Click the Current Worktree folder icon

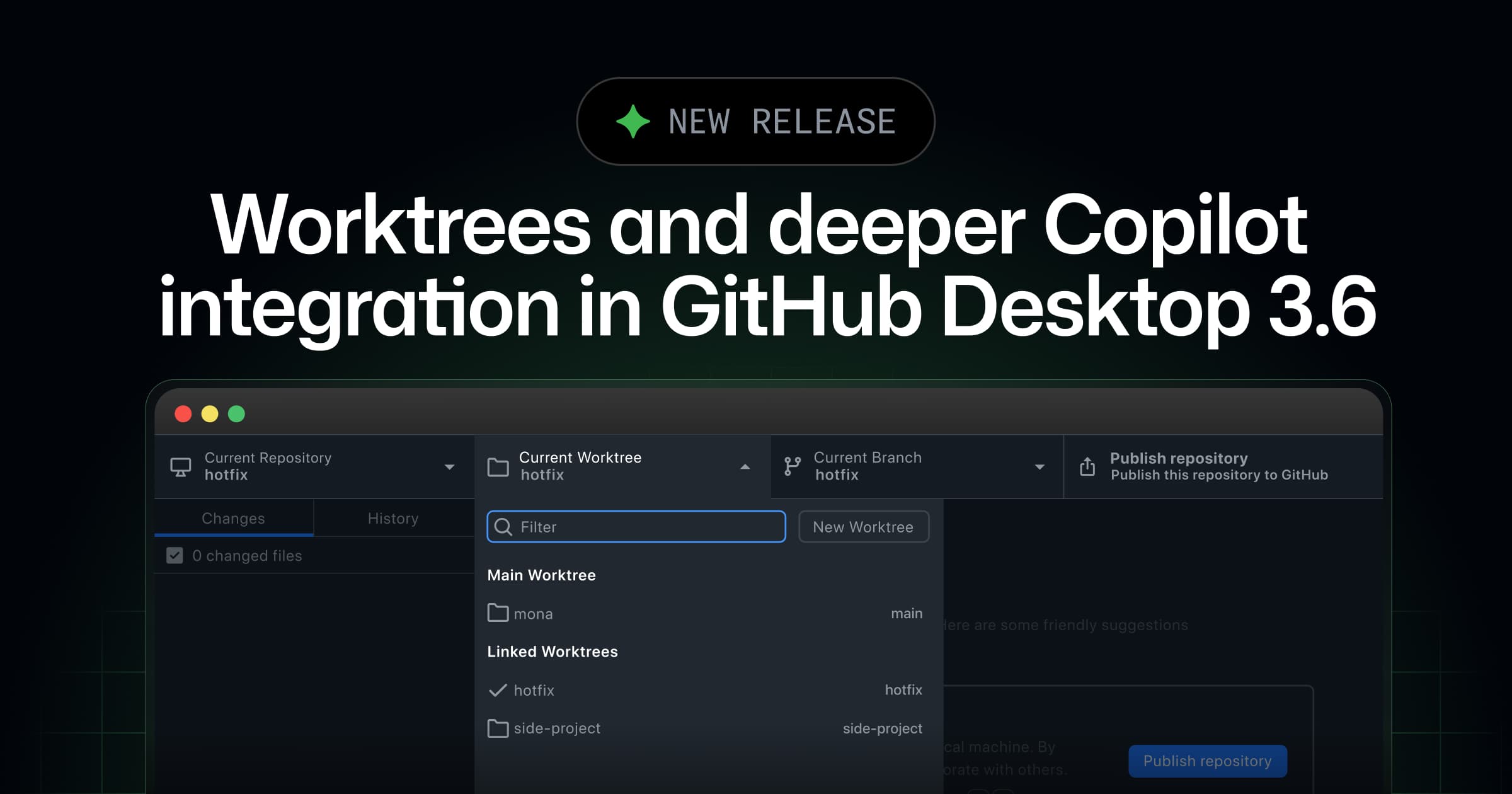(498, 467)
